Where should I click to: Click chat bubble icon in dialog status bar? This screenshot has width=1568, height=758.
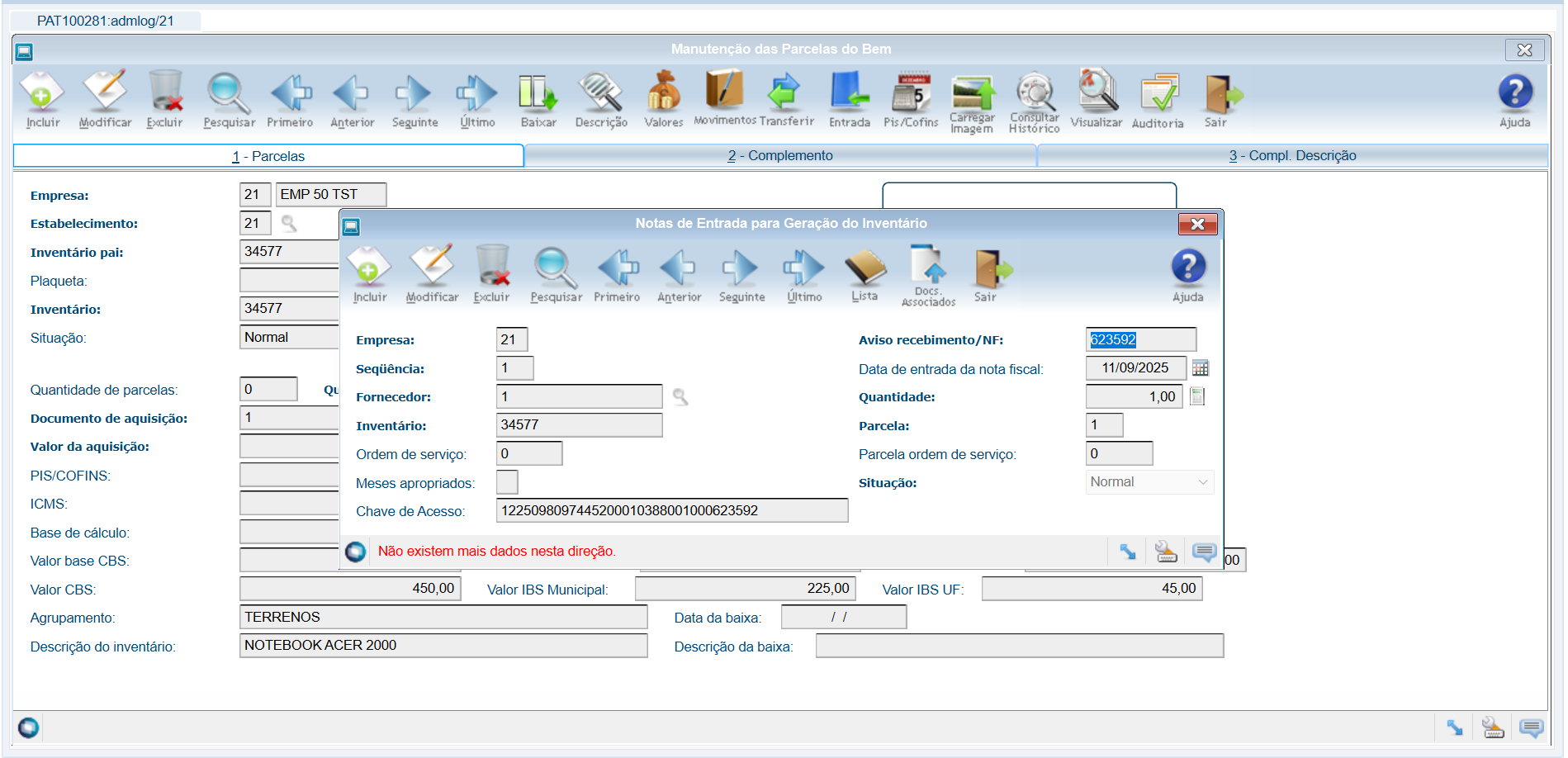tap(1204, 552)
